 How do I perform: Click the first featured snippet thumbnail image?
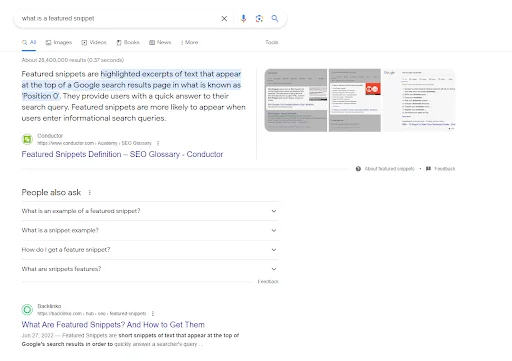click(x=296, y=100)
